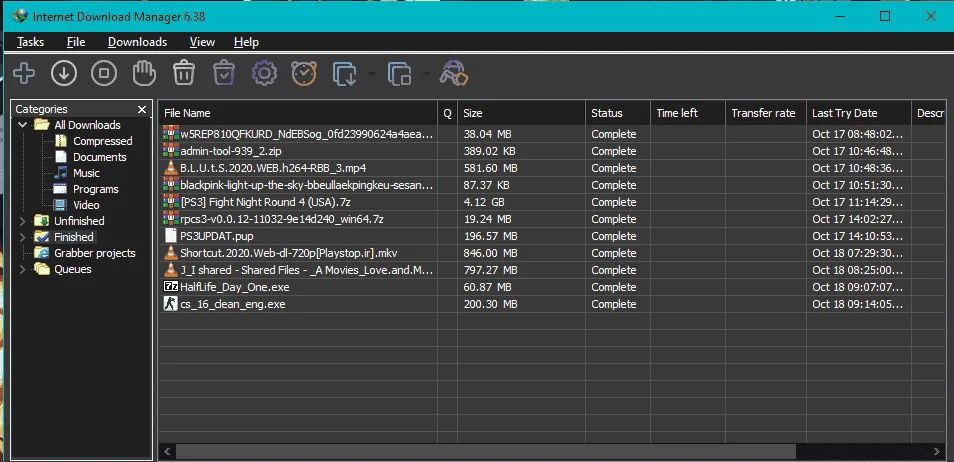Expand the Finished tree node
The height and width of the screenshot is (462, 954).
coord(23,237)
